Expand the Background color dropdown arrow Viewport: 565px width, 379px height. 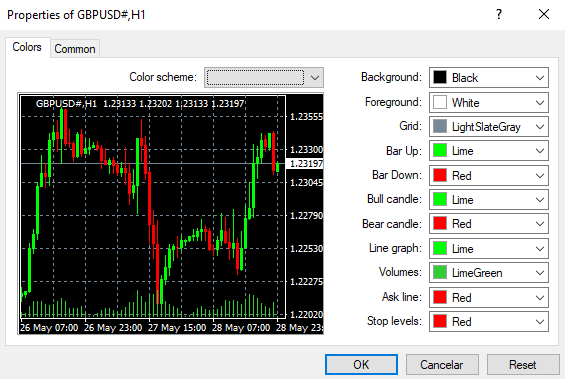click(539, 78)
